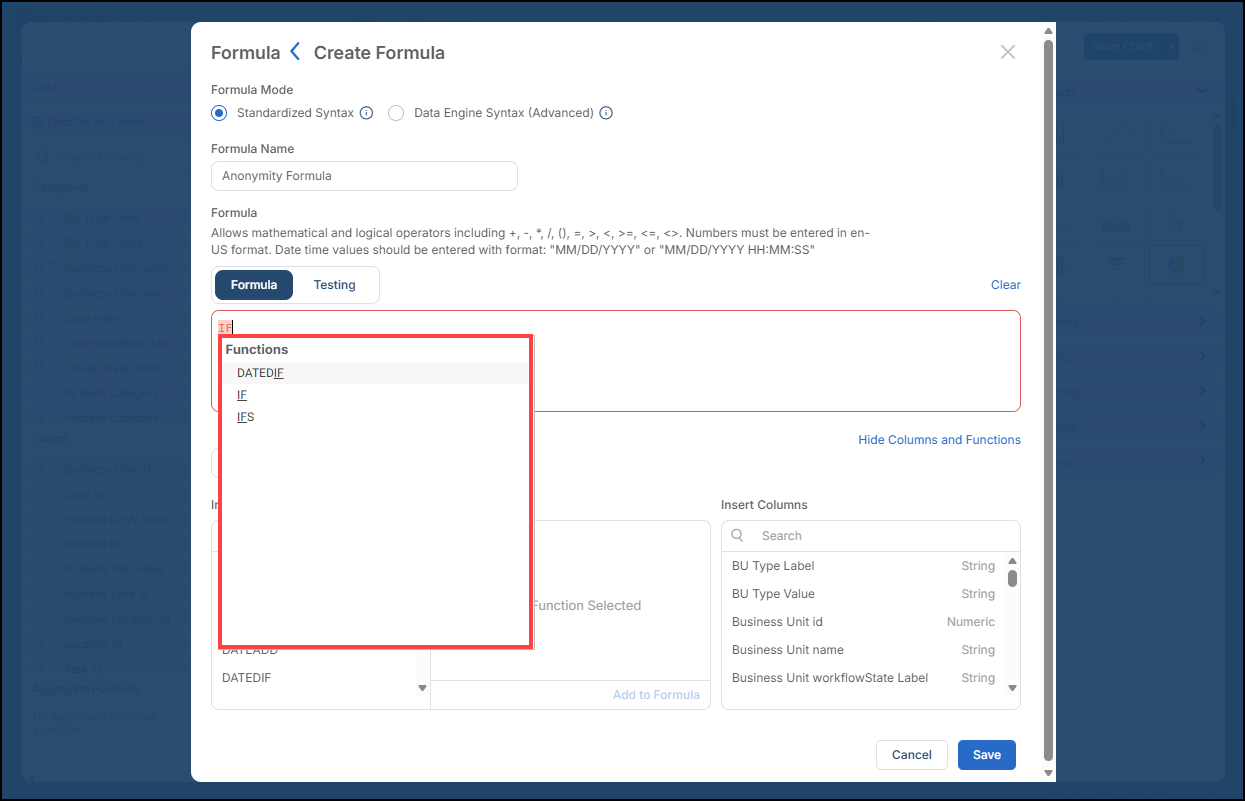Click the Cancel button
This screenshot has height=801, width=1245.
tap(912, 755)
